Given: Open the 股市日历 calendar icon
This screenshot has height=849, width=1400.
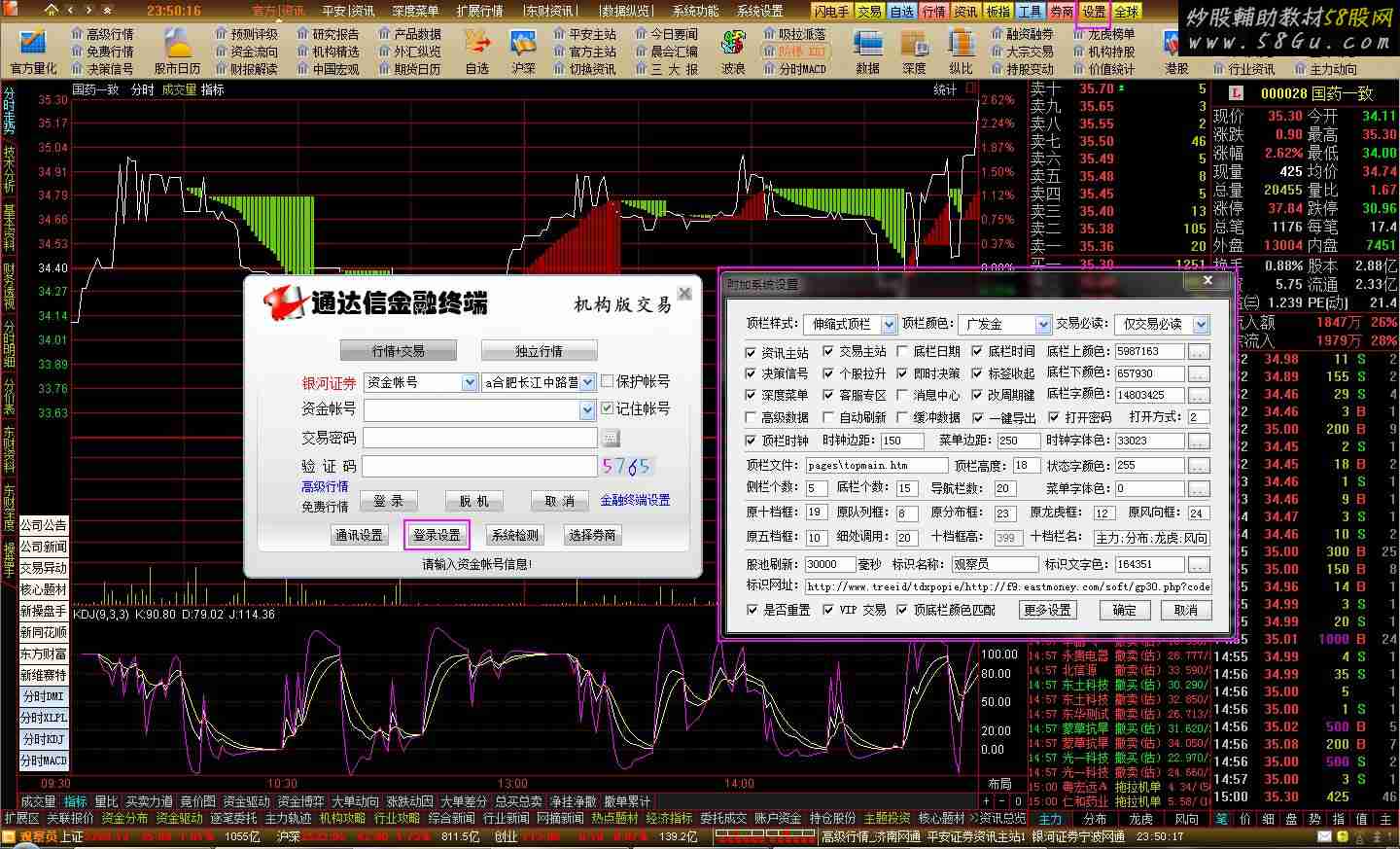Looking at the screenshot, I should [177, 51].
